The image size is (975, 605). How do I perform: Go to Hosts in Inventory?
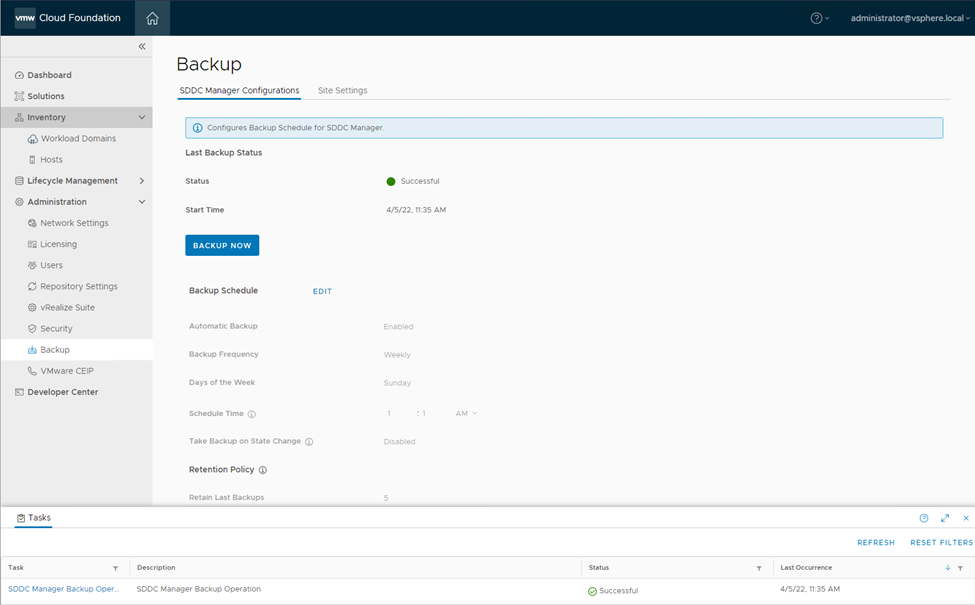tap(51, 160)
